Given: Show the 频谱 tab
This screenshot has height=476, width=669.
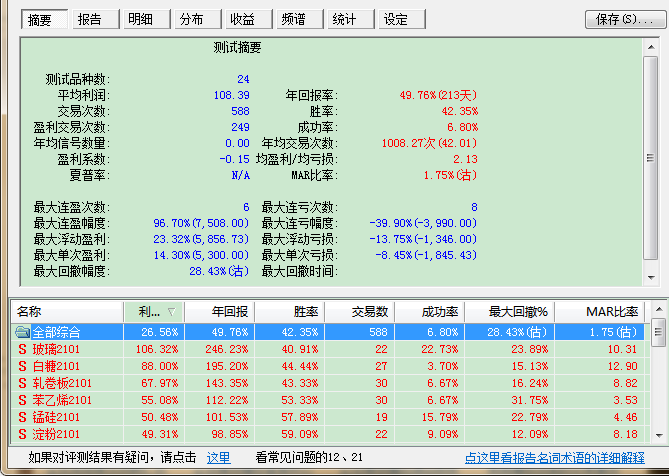Looking at the screenshot, I should pyautogui.click(x=294, y=19).
